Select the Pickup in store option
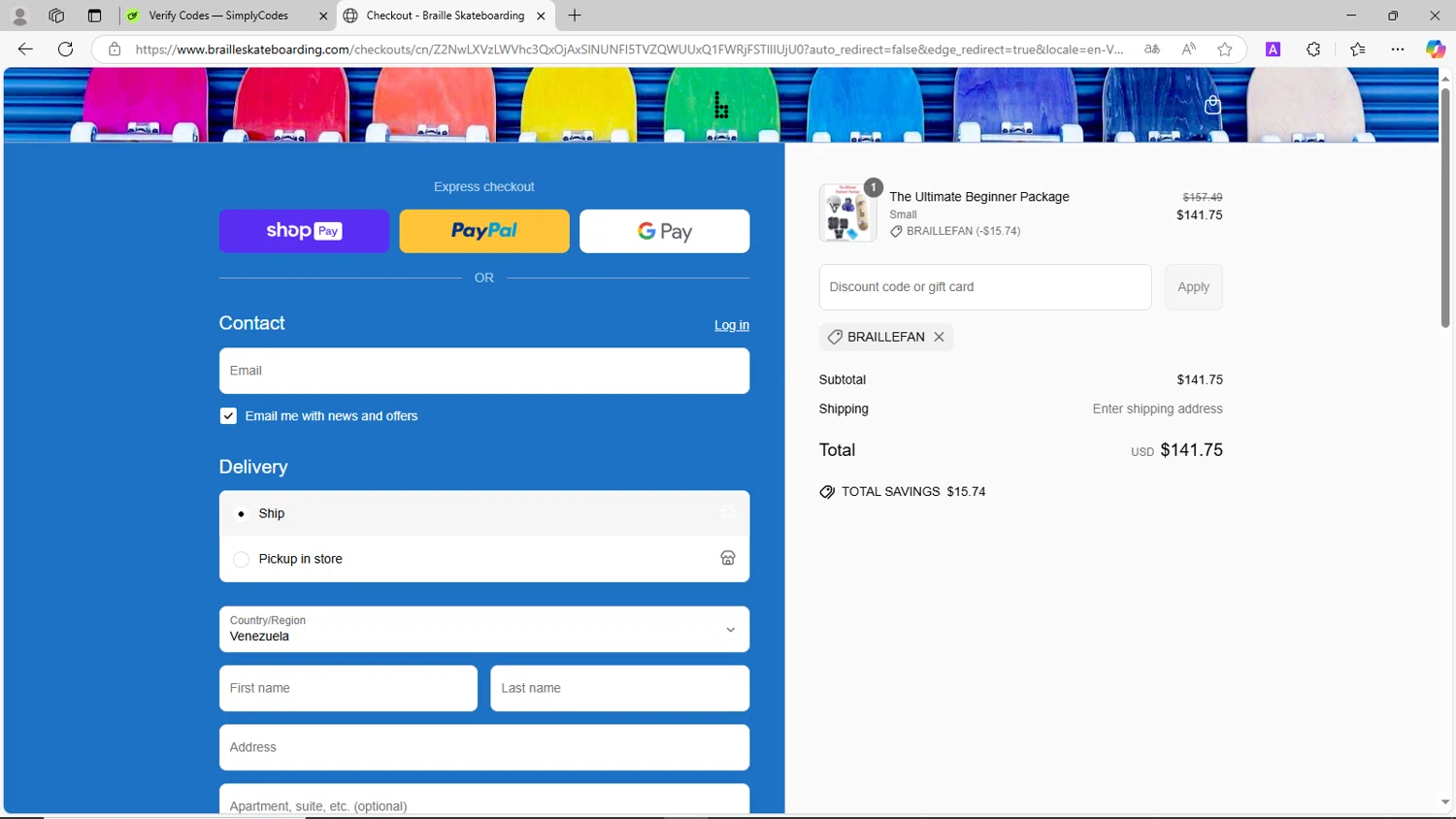Screen dimensions: 1456x819 [484, 559]
